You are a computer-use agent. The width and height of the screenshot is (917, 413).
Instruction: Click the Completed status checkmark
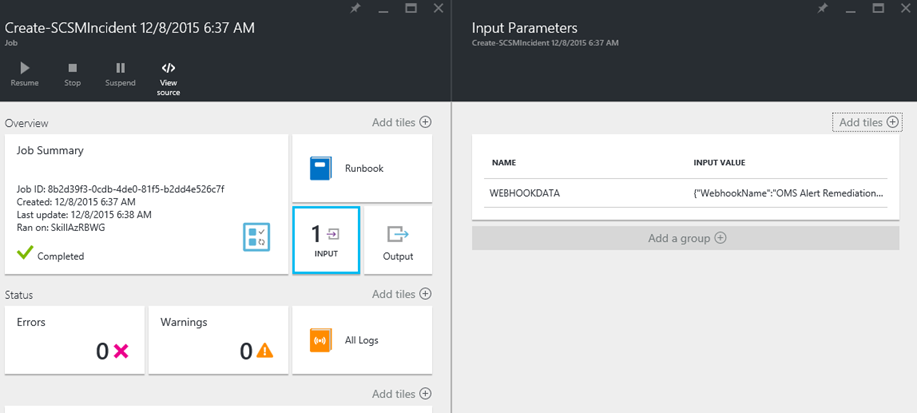click(x=24, y=255)
